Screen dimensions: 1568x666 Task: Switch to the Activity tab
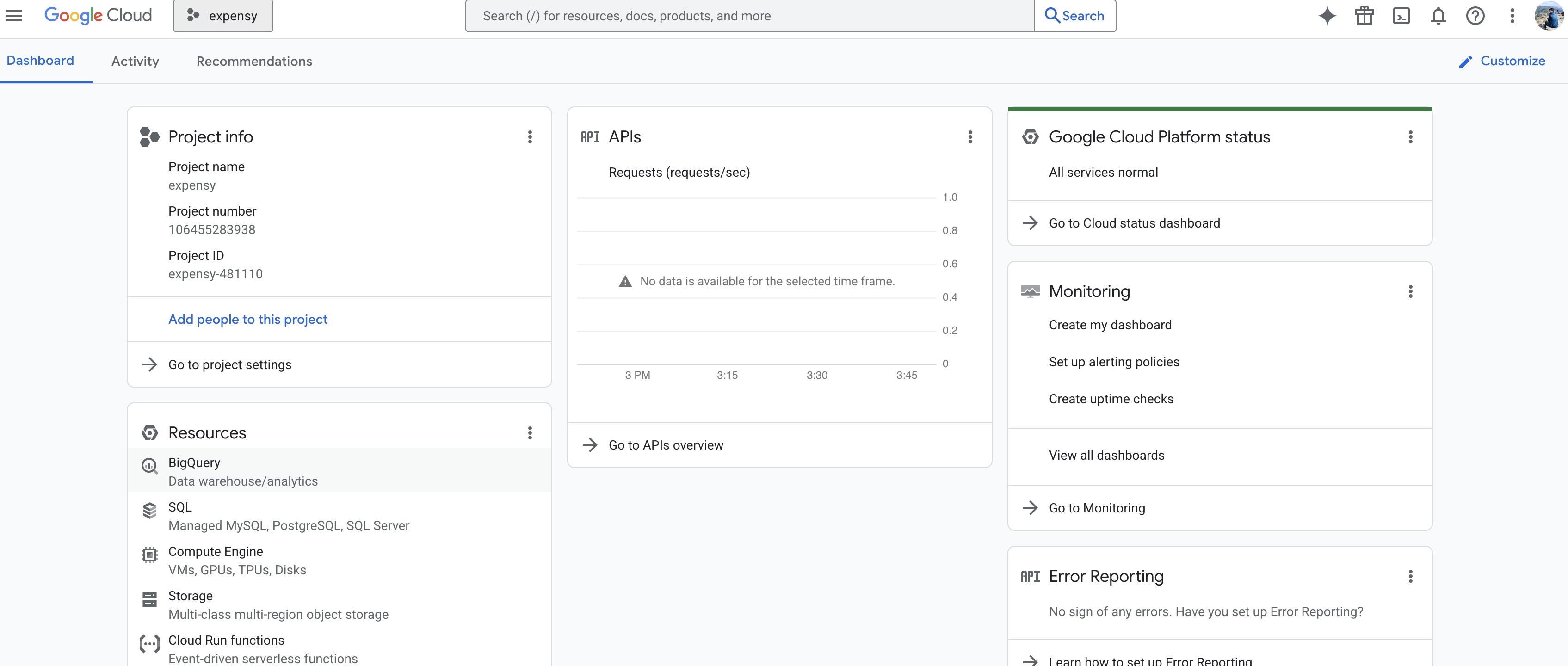coord(135,62)
